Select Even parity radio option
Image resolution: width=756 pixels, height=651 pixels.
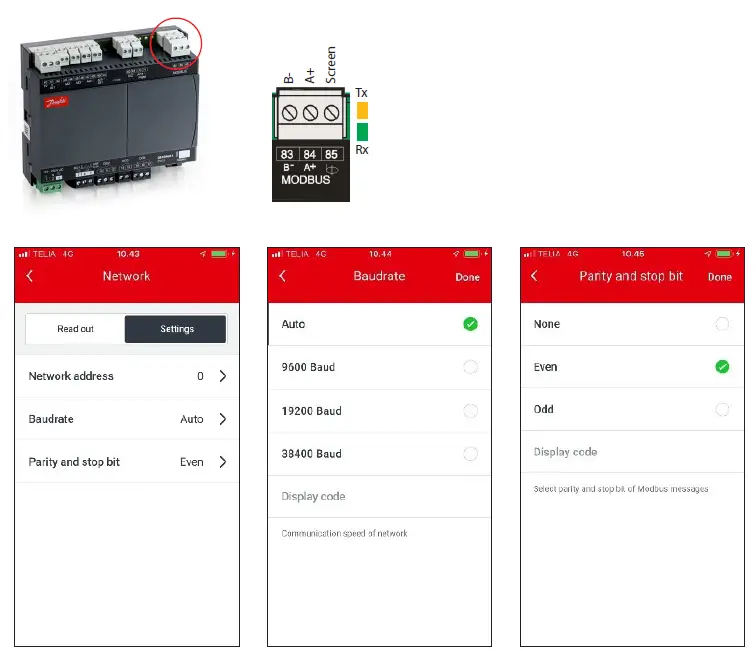click(722, 367)
